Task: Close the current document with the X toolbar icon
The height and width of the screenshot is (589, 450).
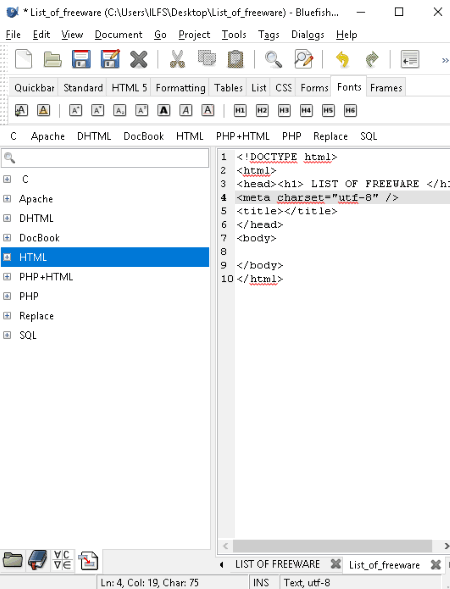Action: (139, 59)
